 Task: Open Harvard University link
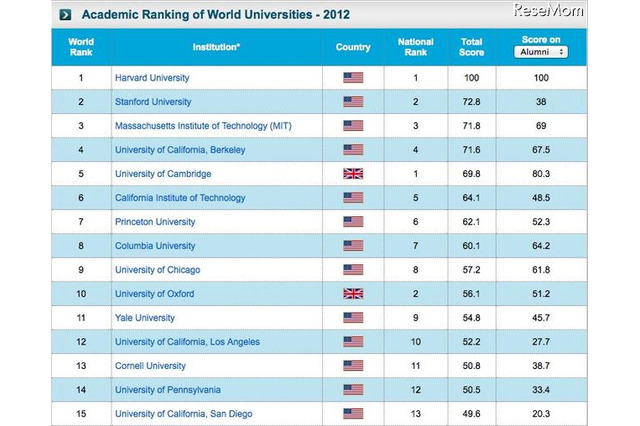(152, 78)
